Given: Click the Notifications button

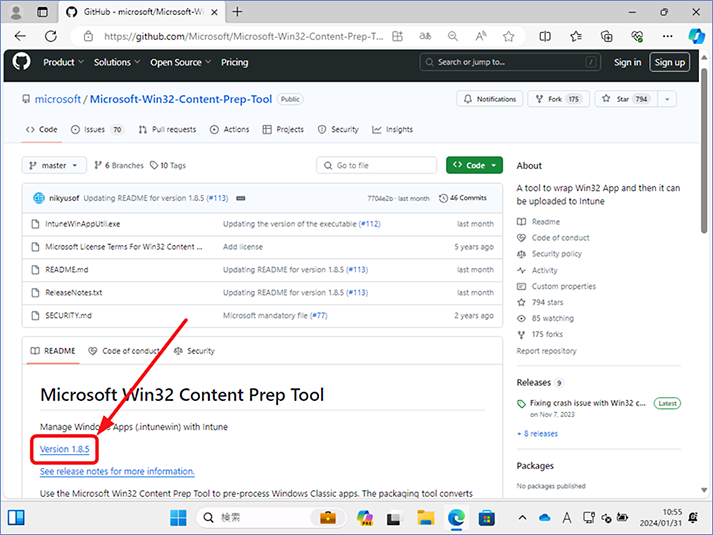Looking at the screenshot, I should coord(490,99).
